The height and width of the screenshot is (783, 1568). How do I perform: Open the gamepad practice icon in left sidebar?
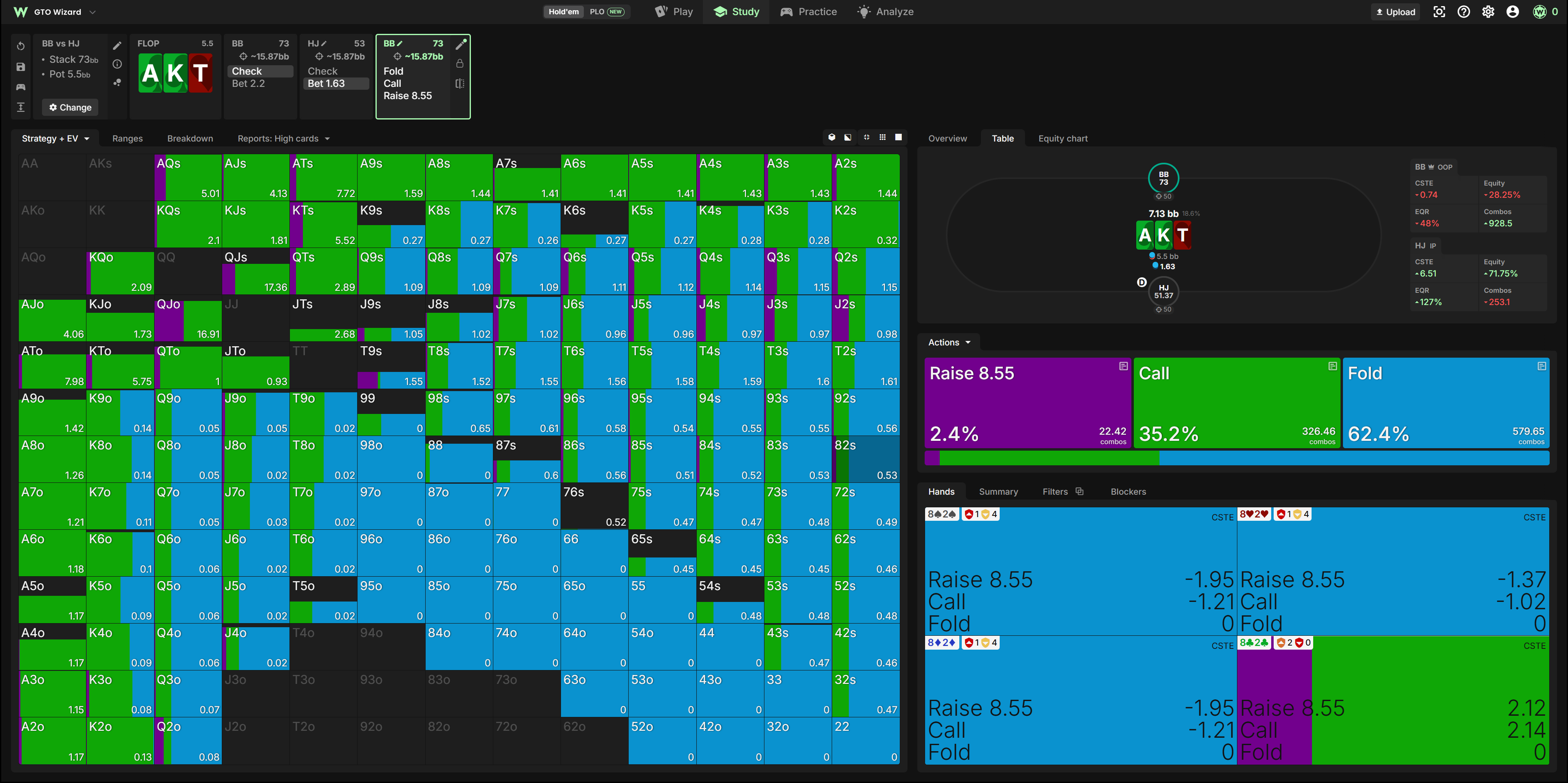[21, 87]
